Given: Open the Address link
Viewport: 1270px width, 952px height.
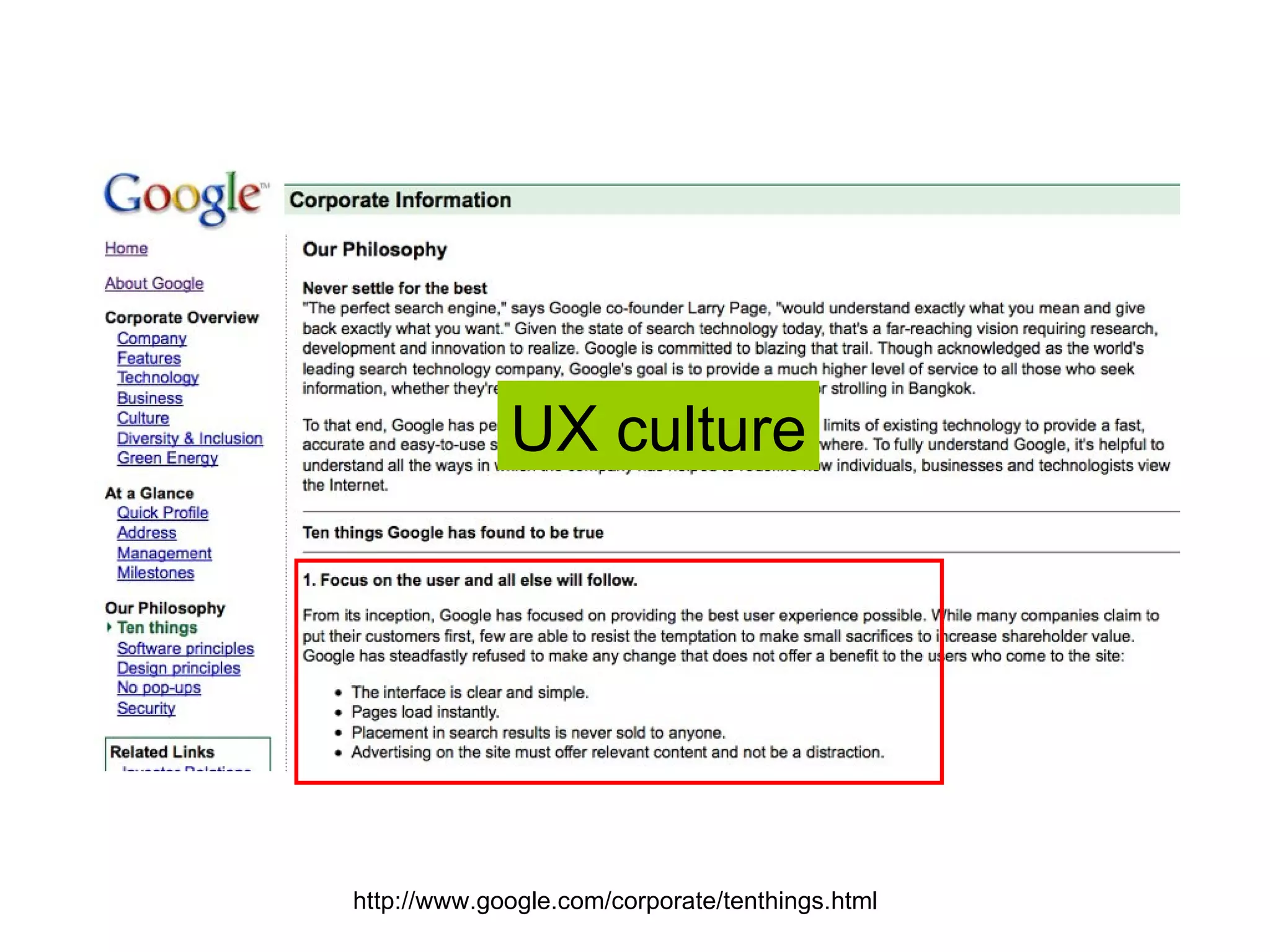Looking at the screenshot, I should [147, 533].
